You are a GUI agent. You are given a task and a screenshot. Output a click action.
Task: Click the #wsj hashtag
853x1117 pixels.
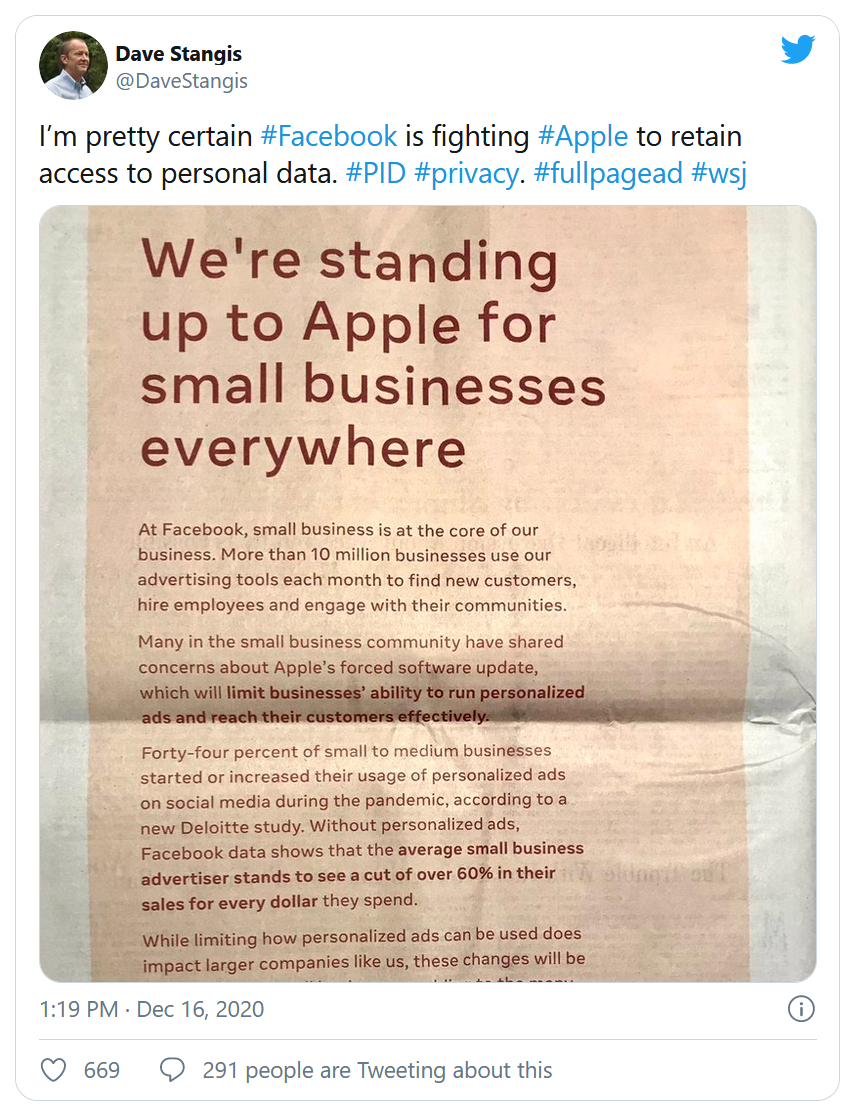(719, 173)
